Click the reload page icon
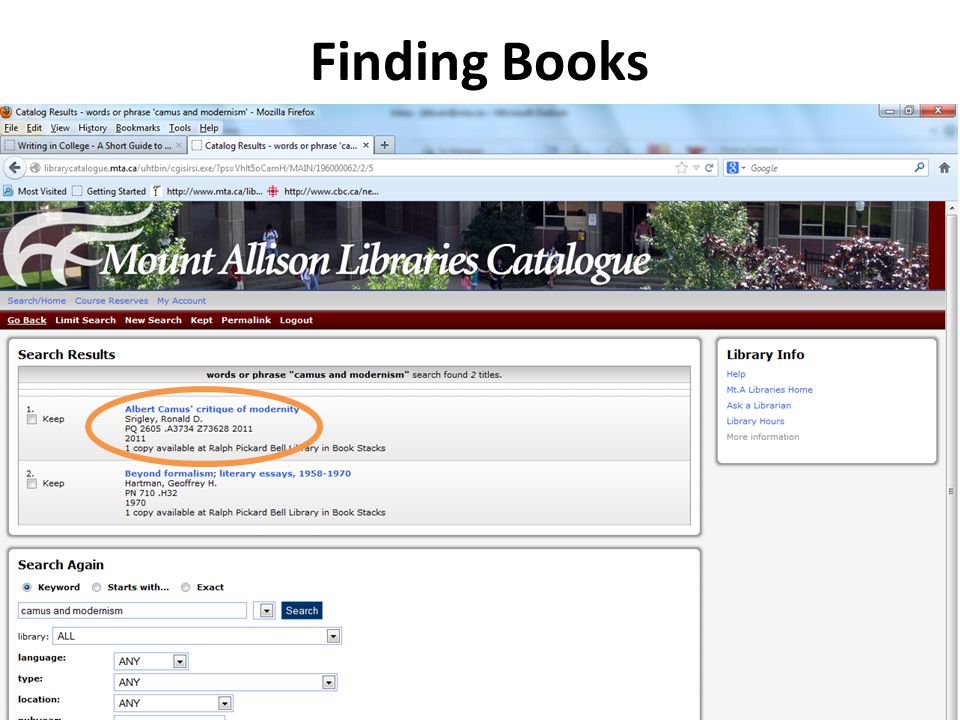 tap(710, 168)
